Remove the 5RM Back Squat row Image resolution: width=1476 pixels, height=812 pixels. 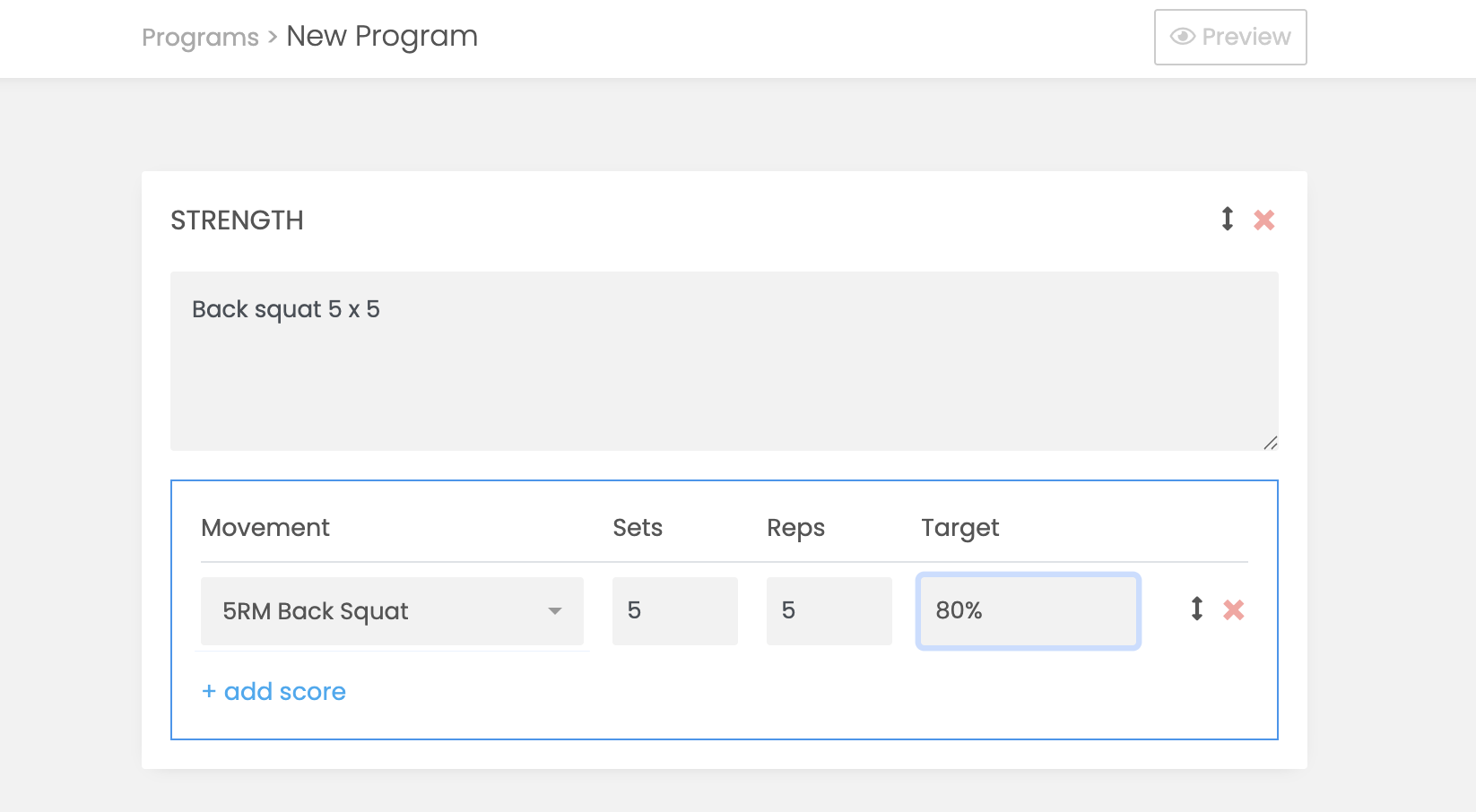point(1234,610)
